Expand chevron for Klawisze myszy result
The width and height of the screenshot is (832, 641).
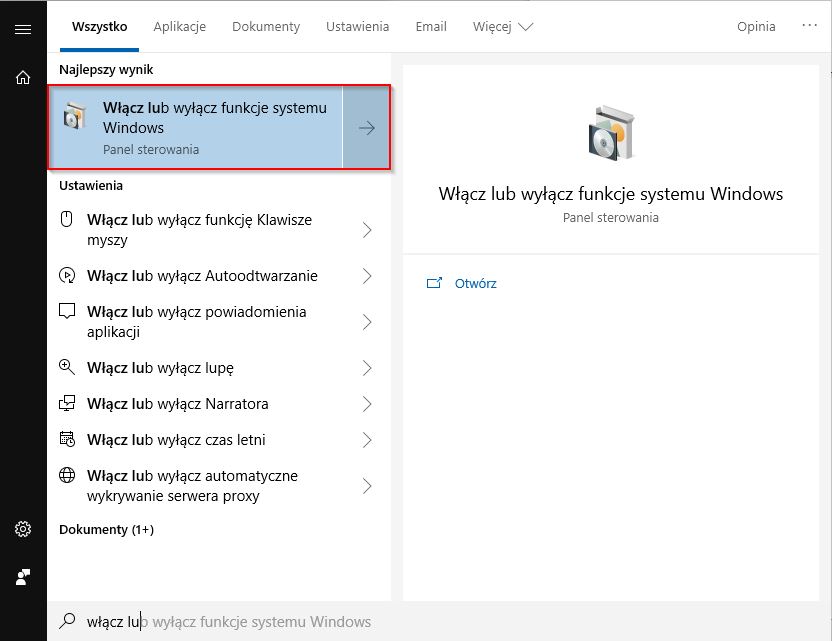click(x=367, y=230)
